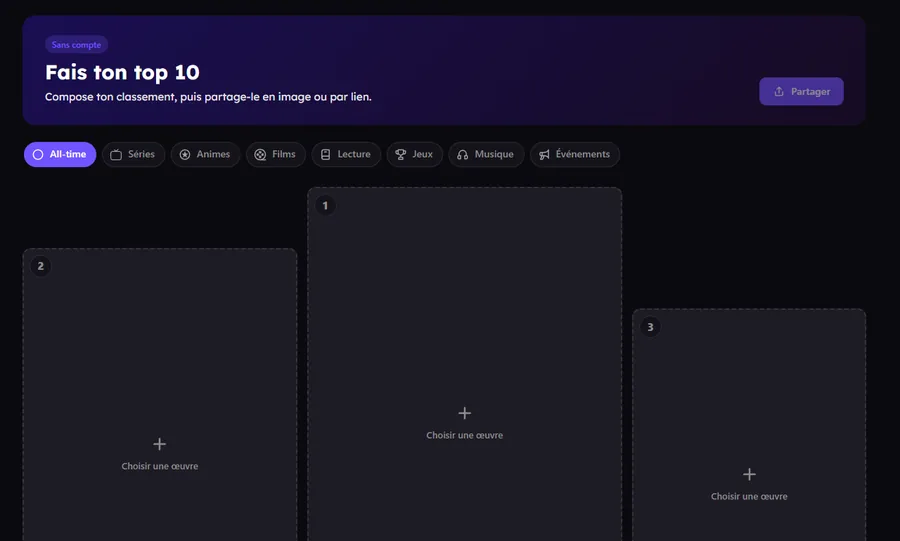Viewport: 900px width, 541px height.
Task: Click 'Choisir une œuvre' in slot 2
Action: click(160, 466)
